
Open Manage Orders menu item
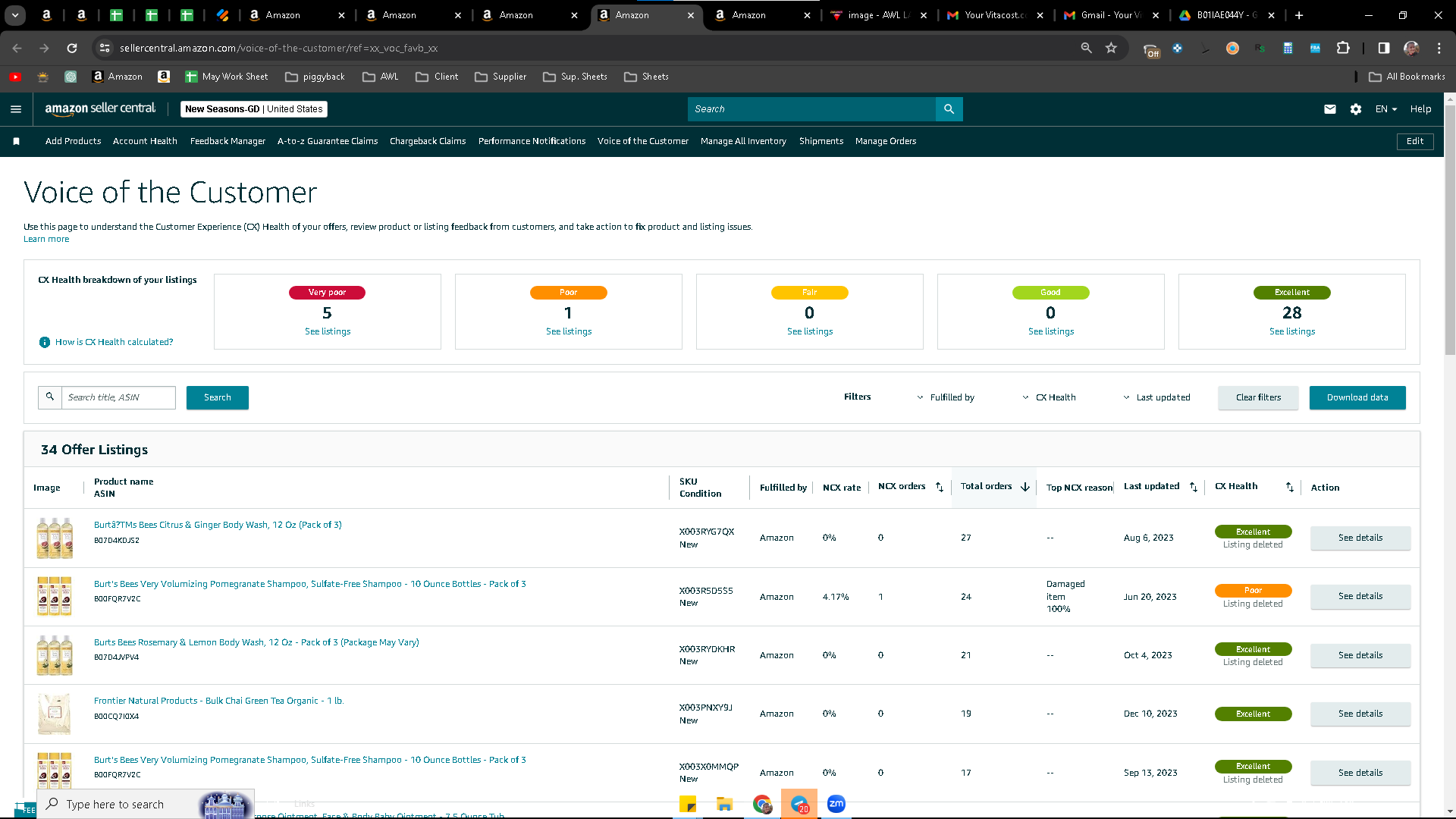pos(886,141)
